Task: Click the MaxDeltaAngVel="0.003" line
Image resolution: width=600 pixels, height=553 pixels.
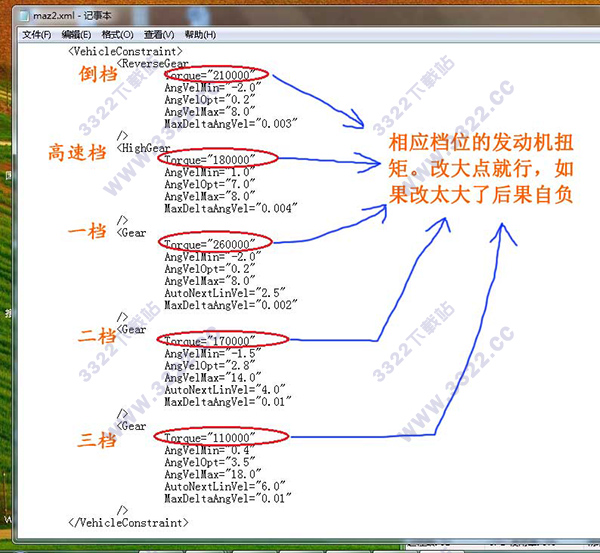Action: point(231,124)
